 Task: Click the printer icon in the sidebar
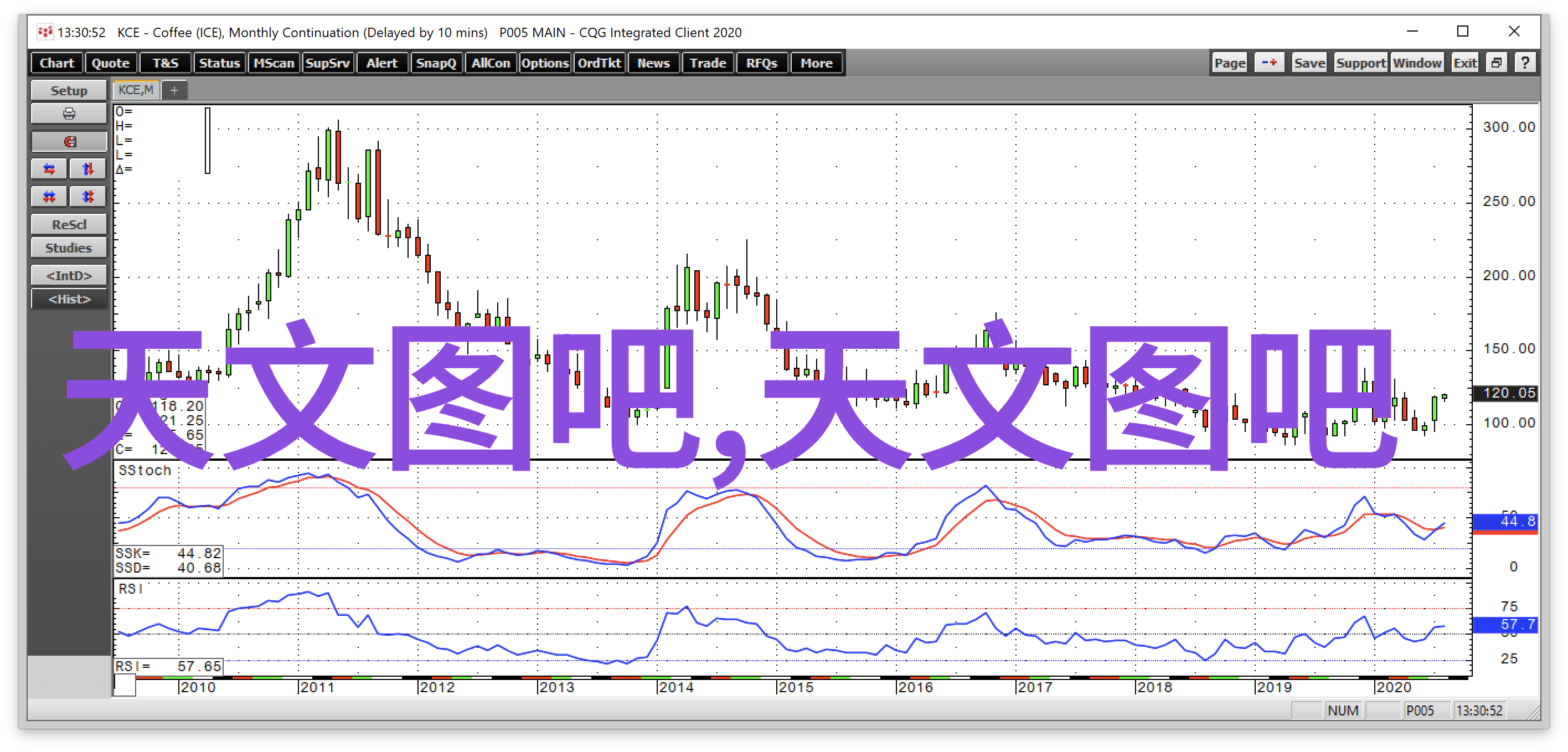(69, 114)
